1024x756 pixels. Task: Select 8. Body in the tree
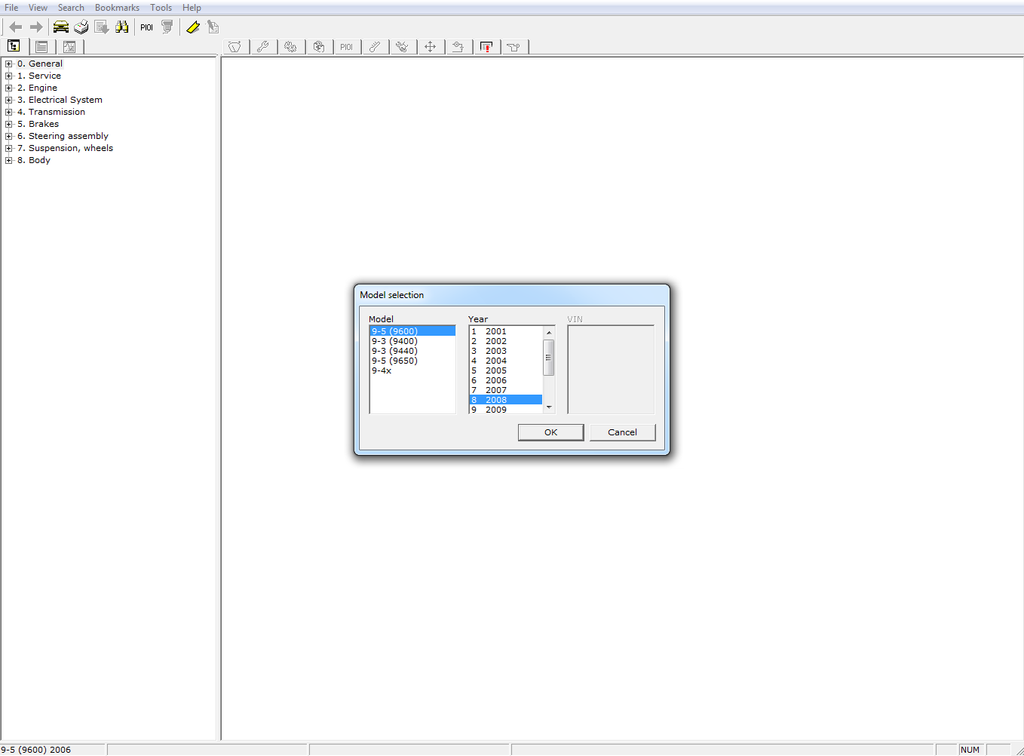coord(39,160)
